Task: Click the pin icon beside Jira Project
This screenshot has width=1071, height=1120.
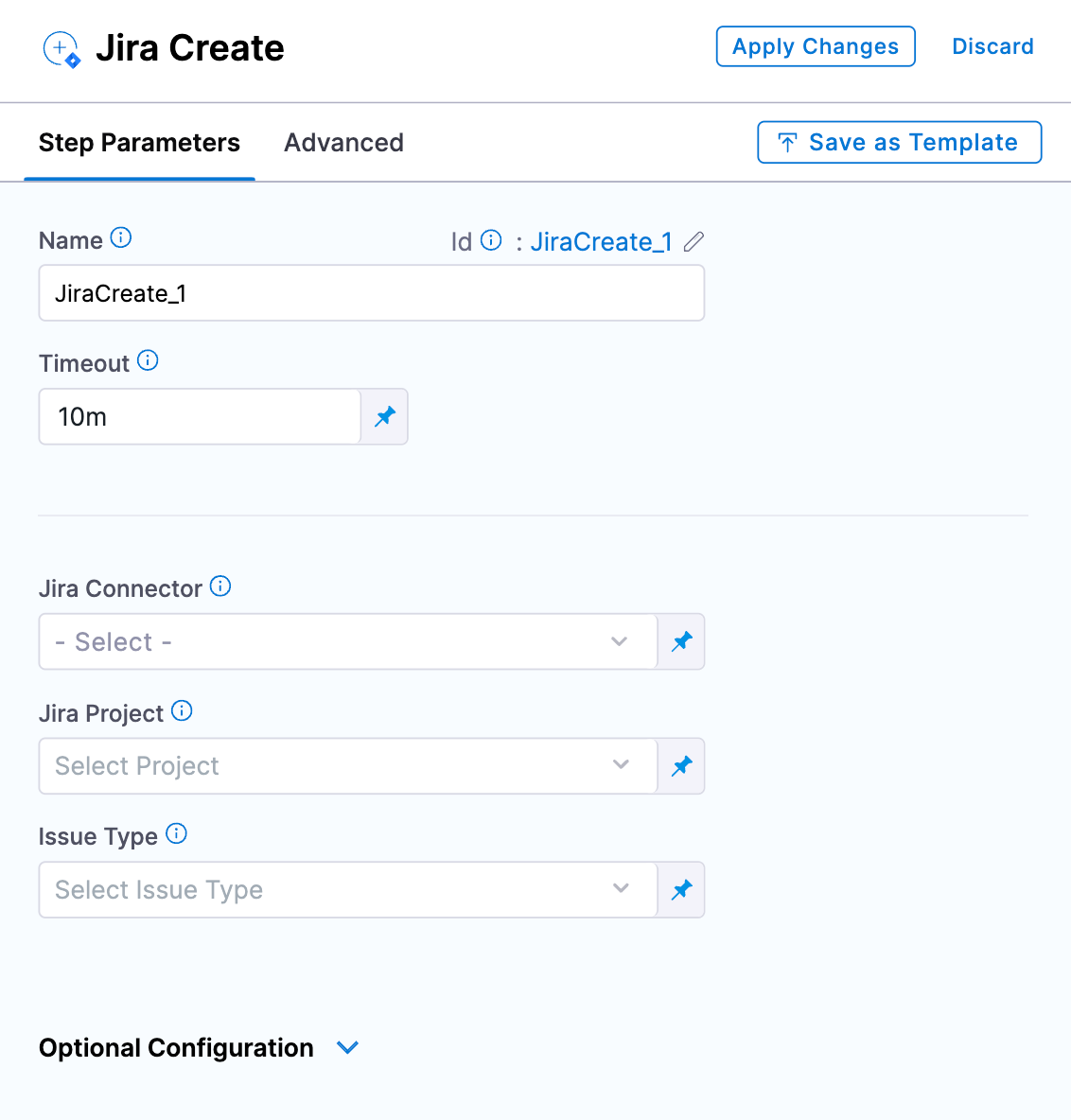Action: point(681,766)
